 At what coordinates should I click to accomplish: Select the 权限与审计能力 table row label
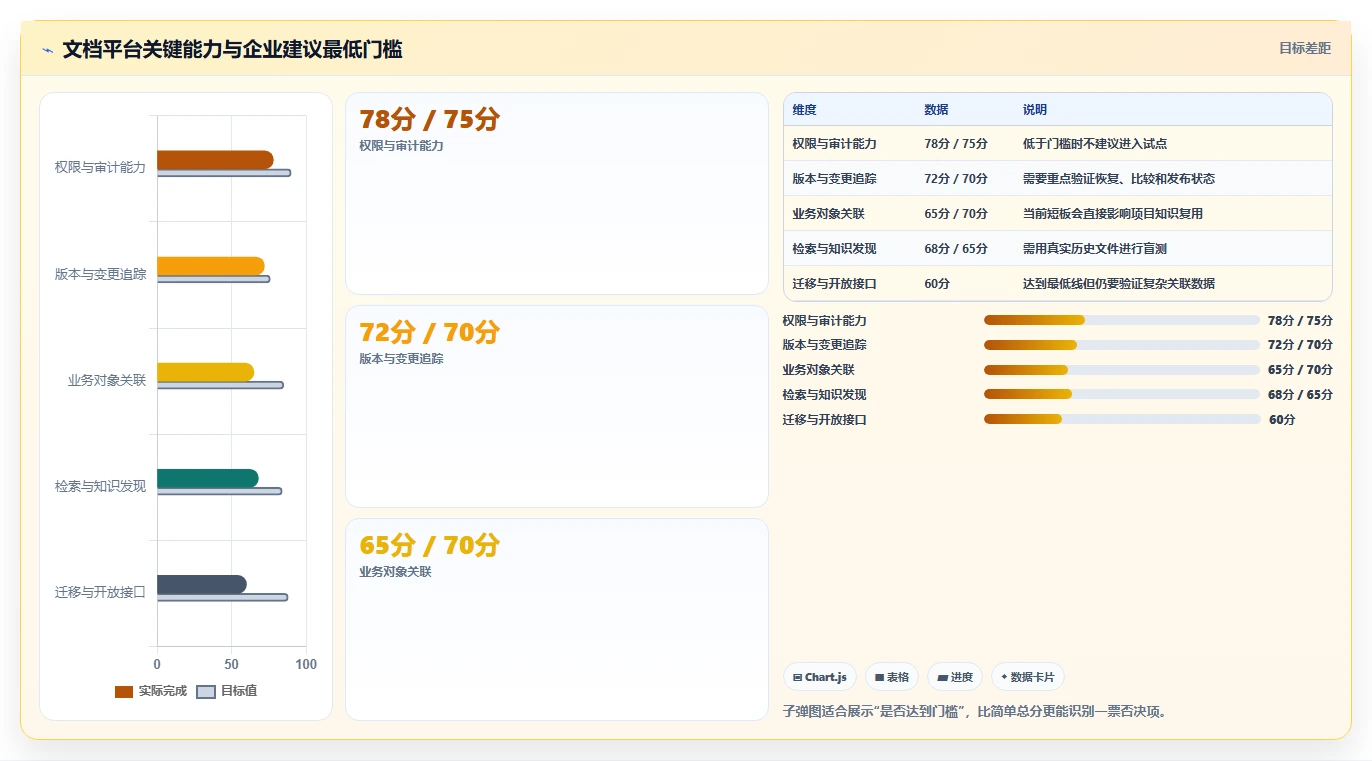834,144
